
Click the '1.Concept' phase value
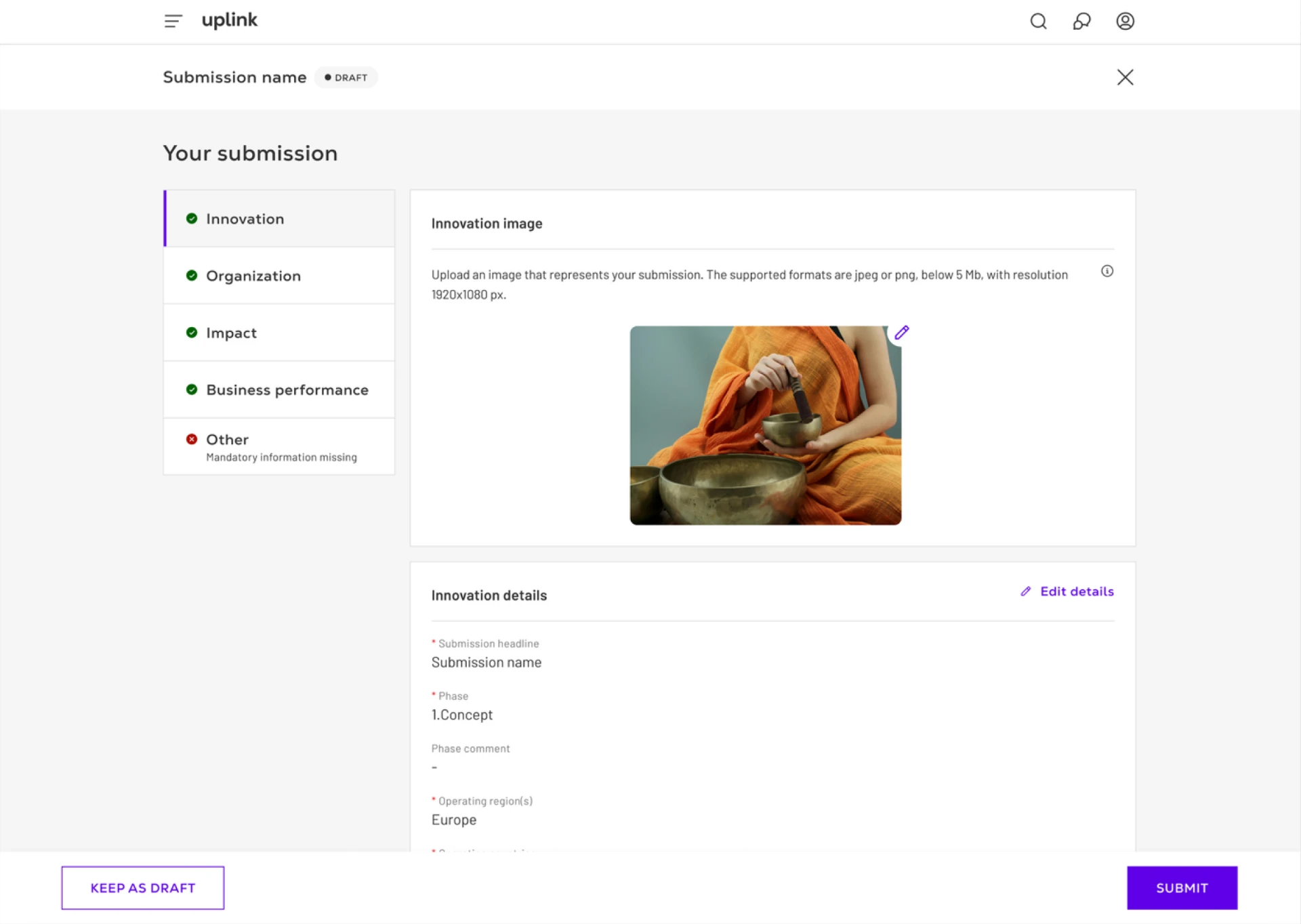pyautogui.click(x=462, y=715)
